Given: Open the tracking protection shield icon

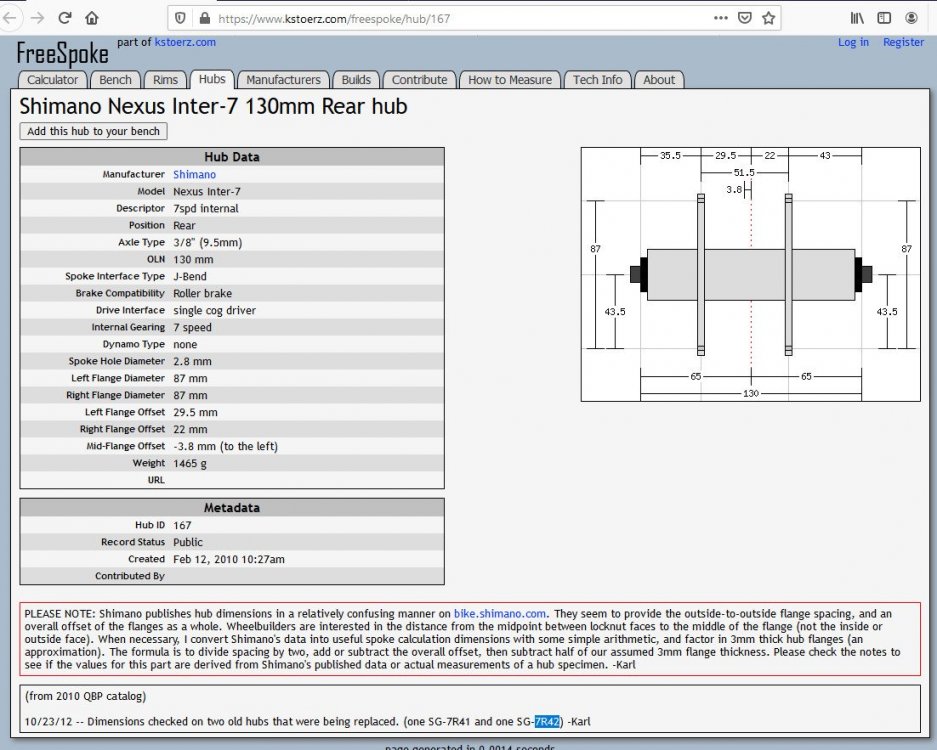Looking at the screenshot, I should coord(180,19).
